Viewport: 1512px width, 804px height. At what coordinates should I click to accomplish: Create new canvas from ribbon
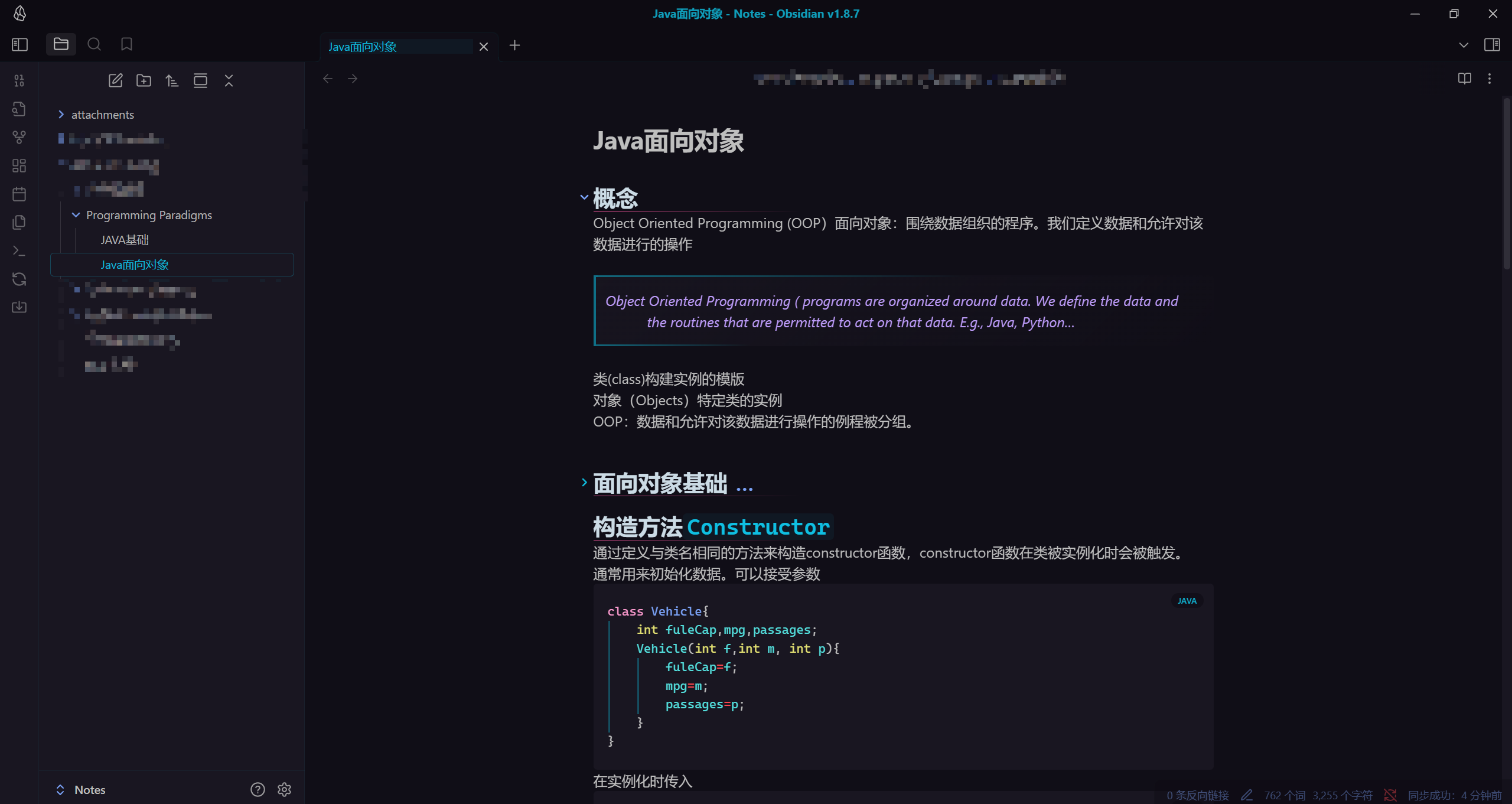coord(19,165)
